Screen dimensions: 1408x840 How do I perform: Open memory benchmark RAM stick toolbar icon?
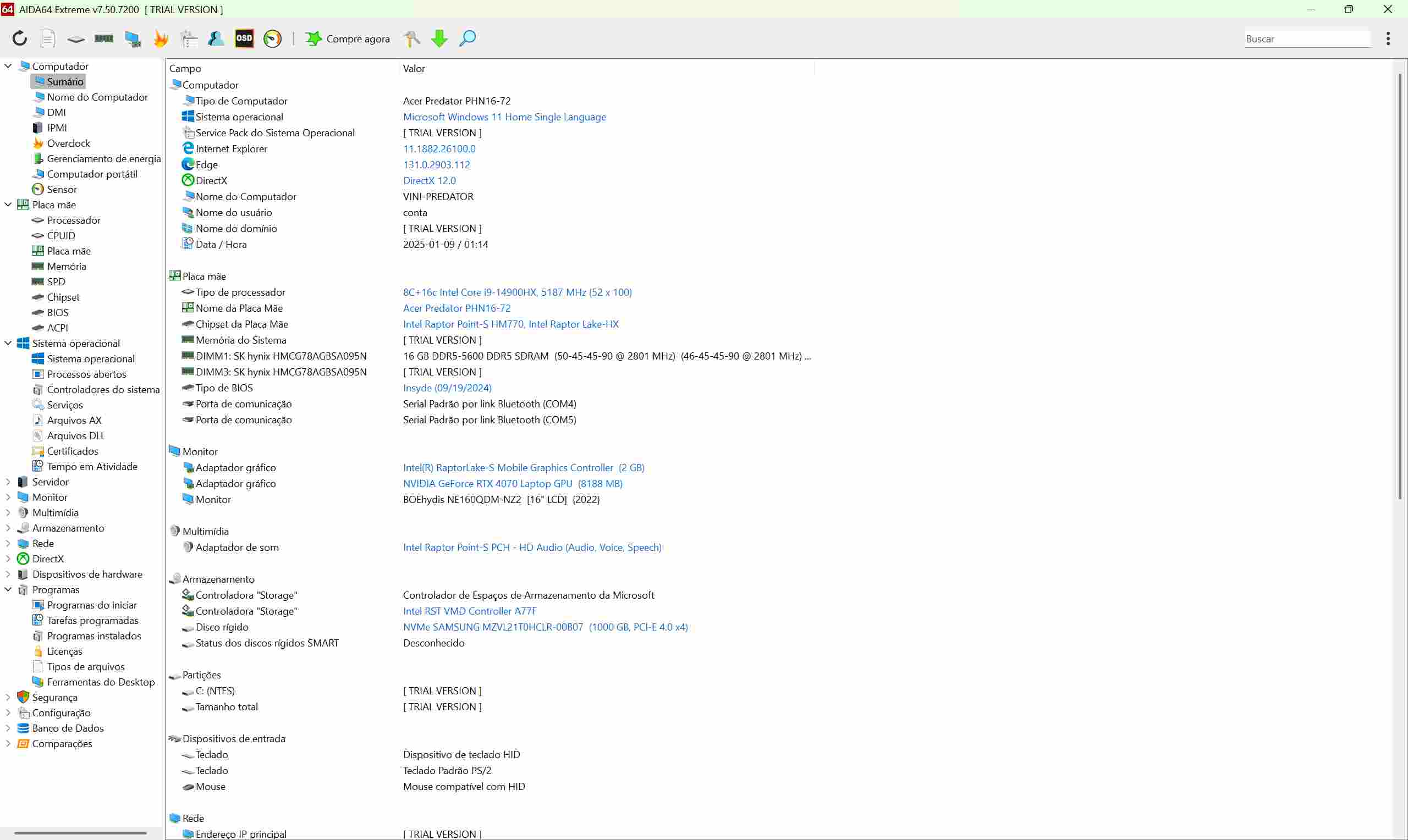[x=103, y=38]
